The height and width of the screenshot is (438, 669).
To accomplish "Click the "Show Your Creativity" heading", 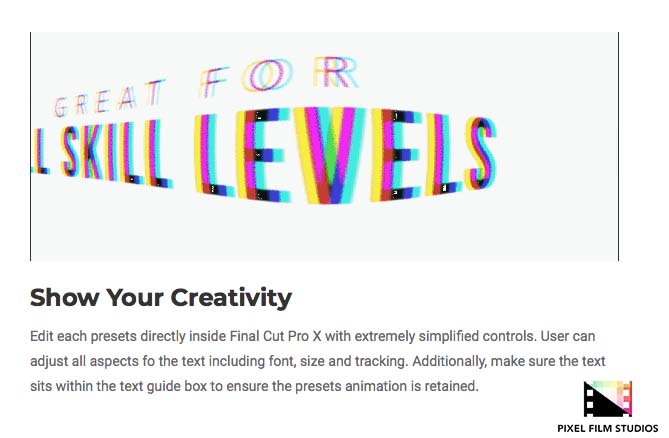I will coord(161,298).
